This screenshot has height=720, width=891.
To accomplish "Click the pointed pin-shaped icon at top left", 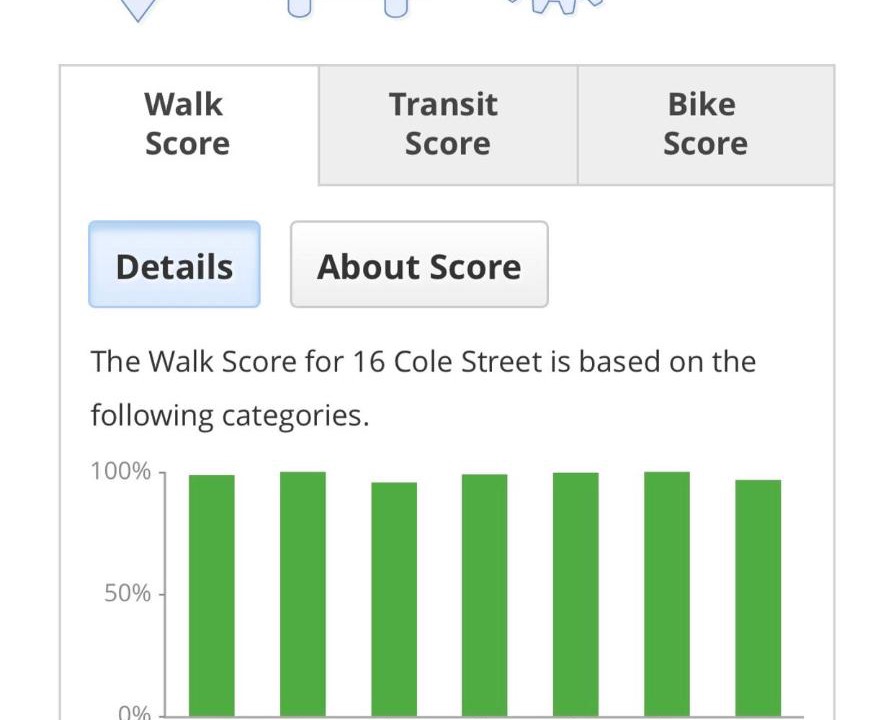I will [140, 8].
